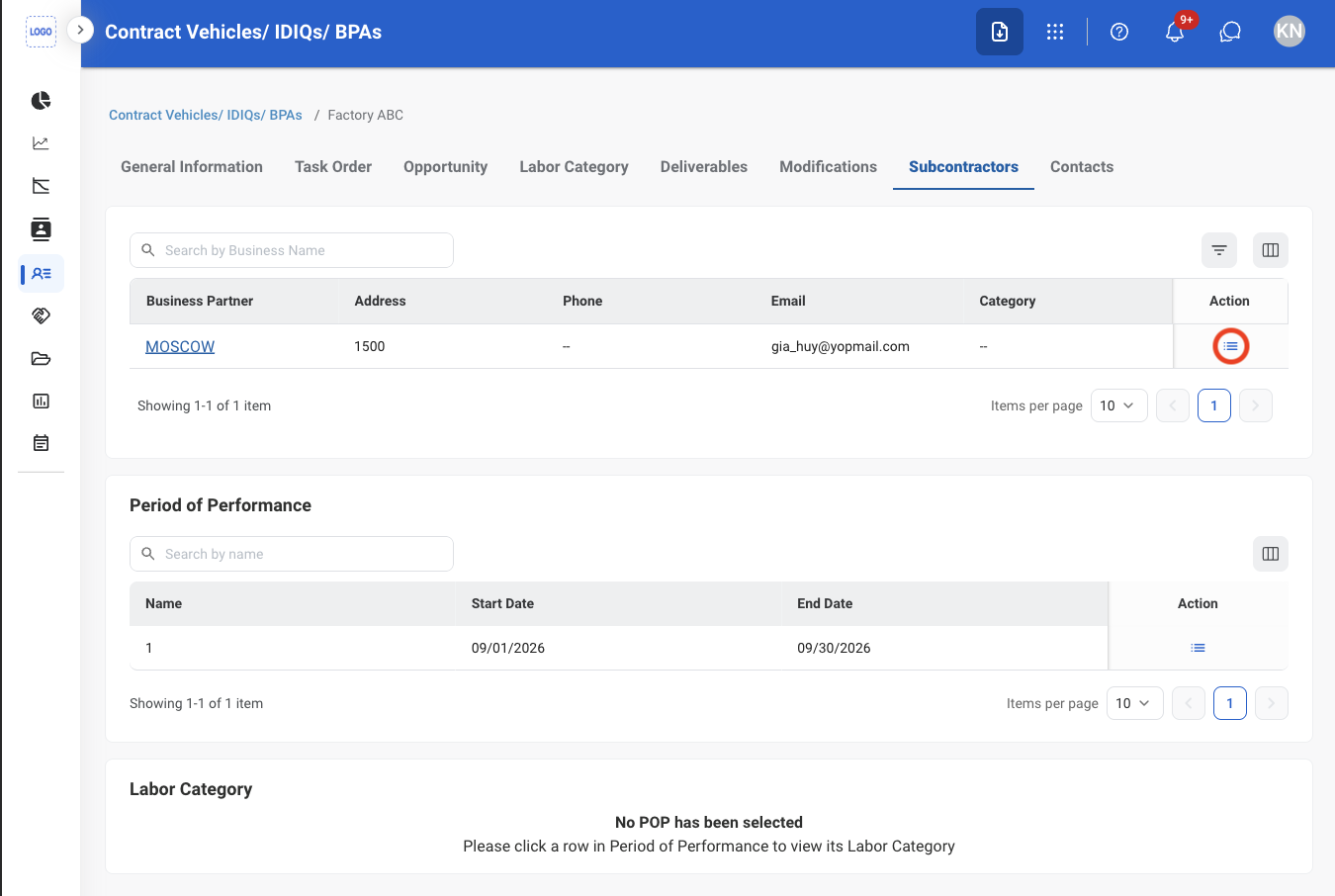
Task: Switch to the Labor Category tab
Action: [x=574, y=167]
